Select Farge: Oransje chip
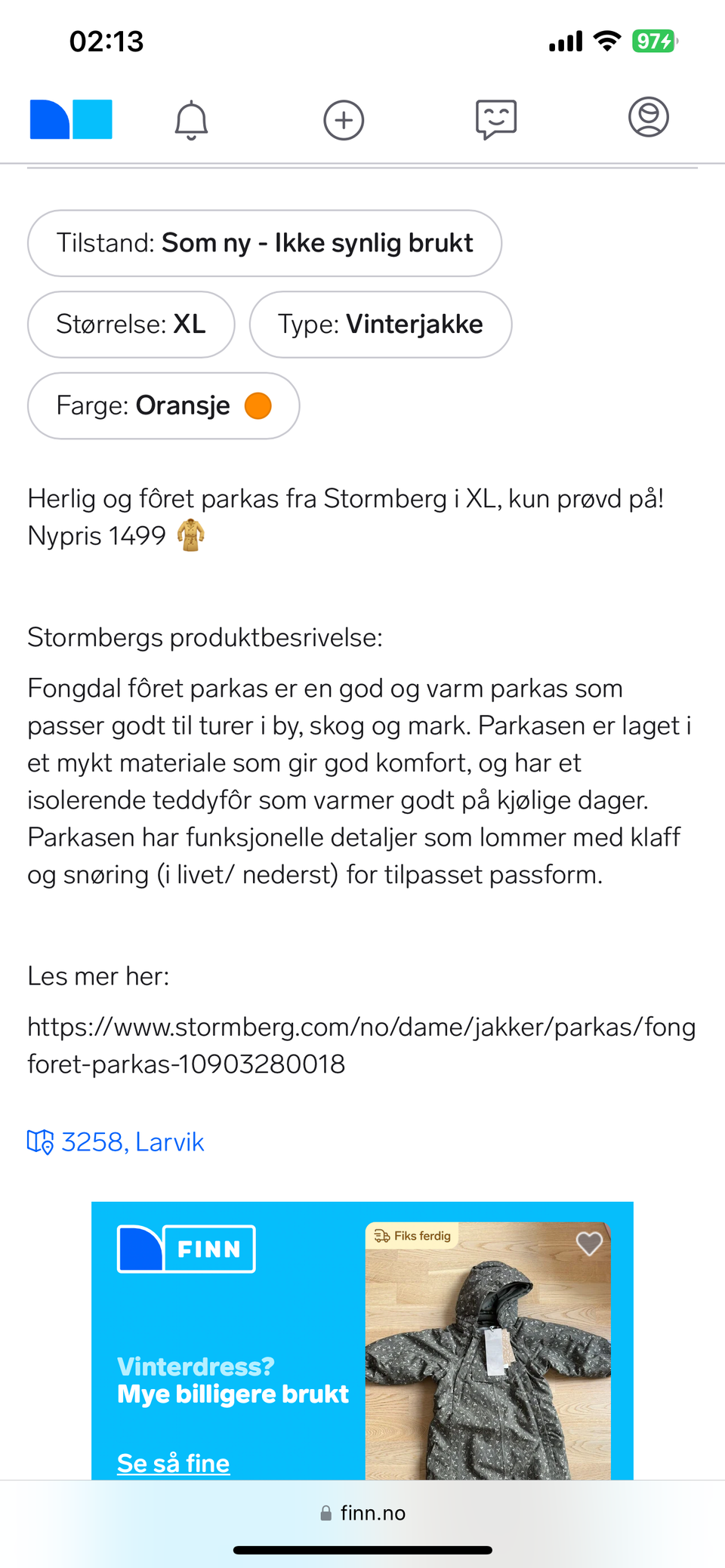 coord(164,405)
